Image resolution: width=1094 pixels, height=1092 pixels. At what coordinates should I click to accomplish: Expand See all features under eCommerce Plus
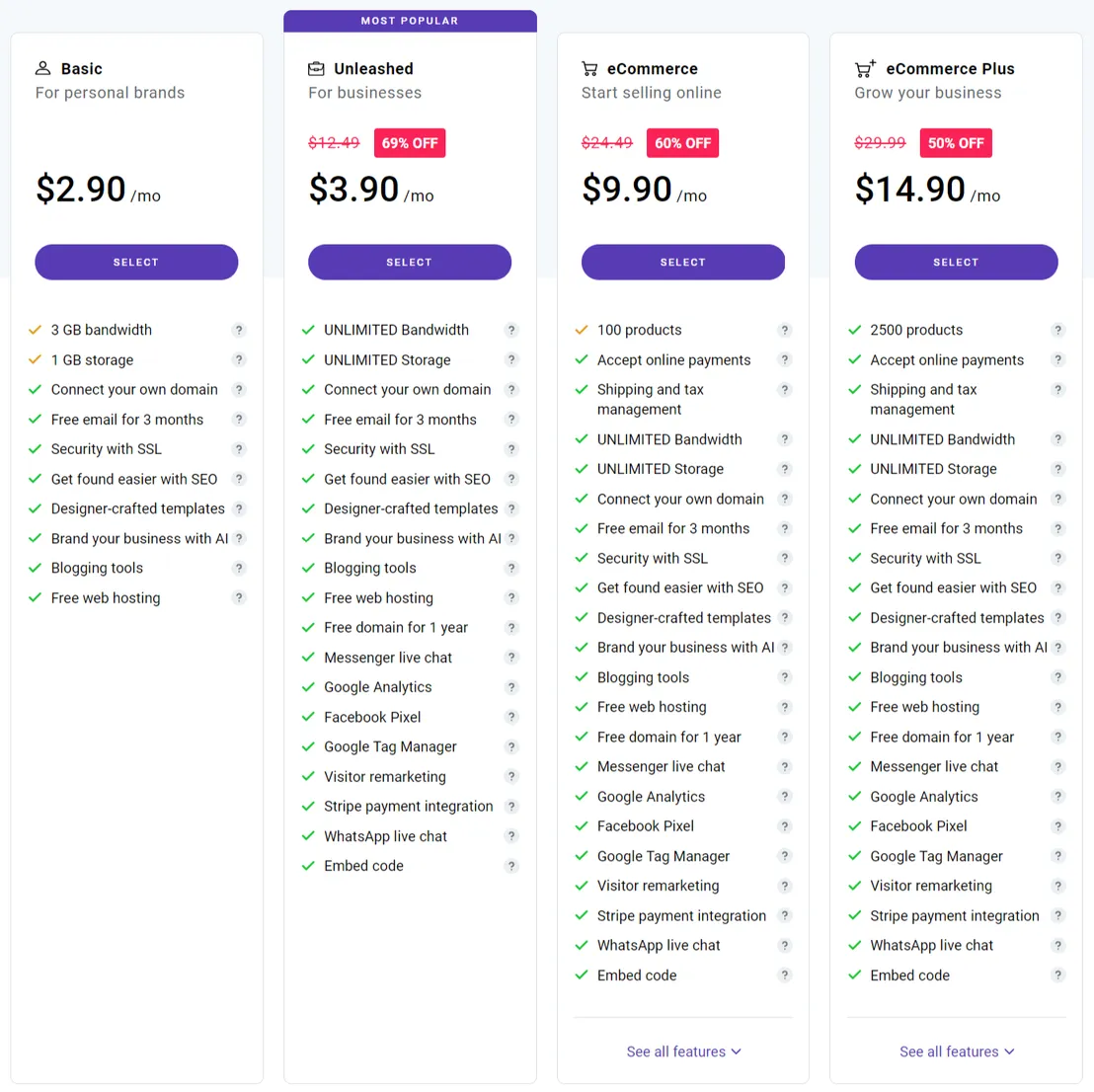[956, 1052]
